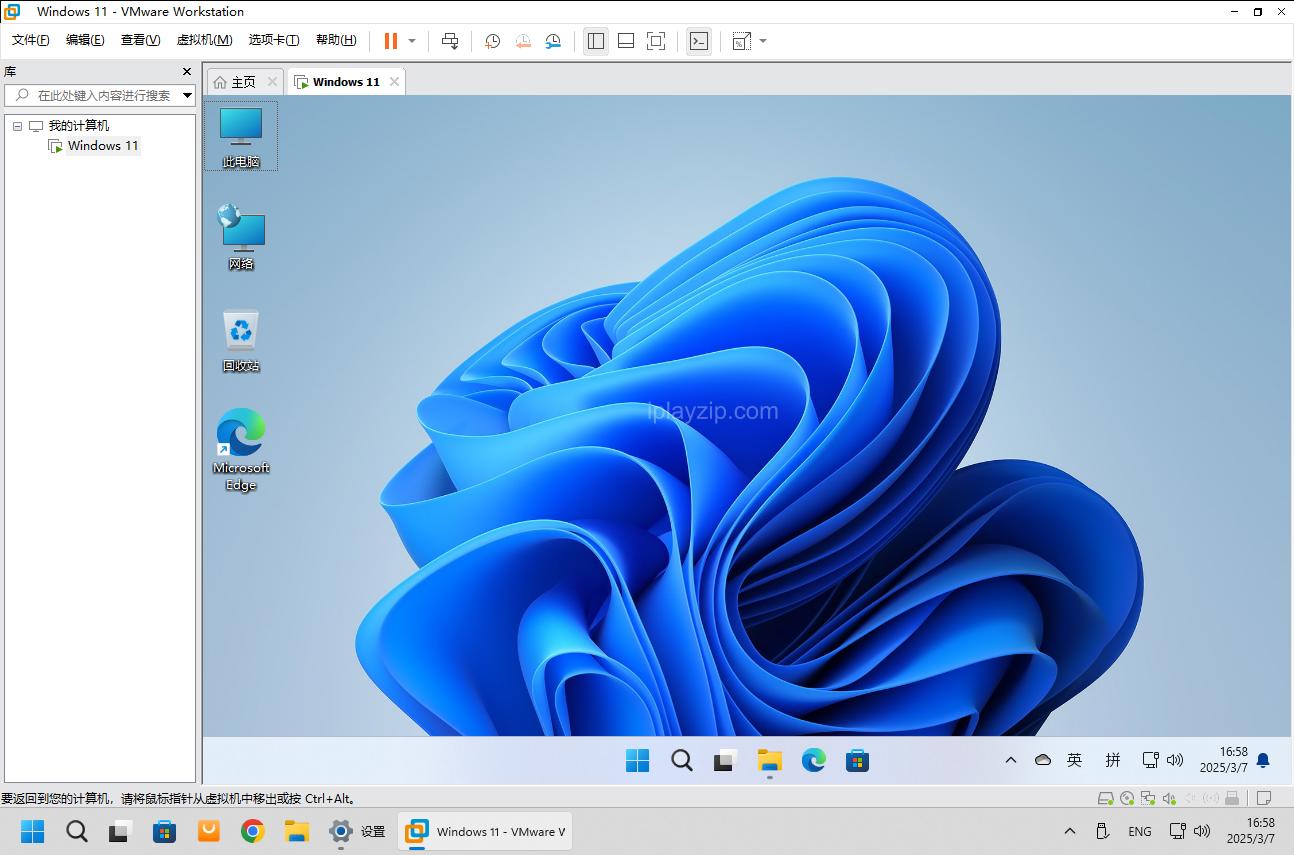Open the 虚拟机(M) menu
Image resolution: width=1294 pixels, height=855 pixels.
pos(204,40)
